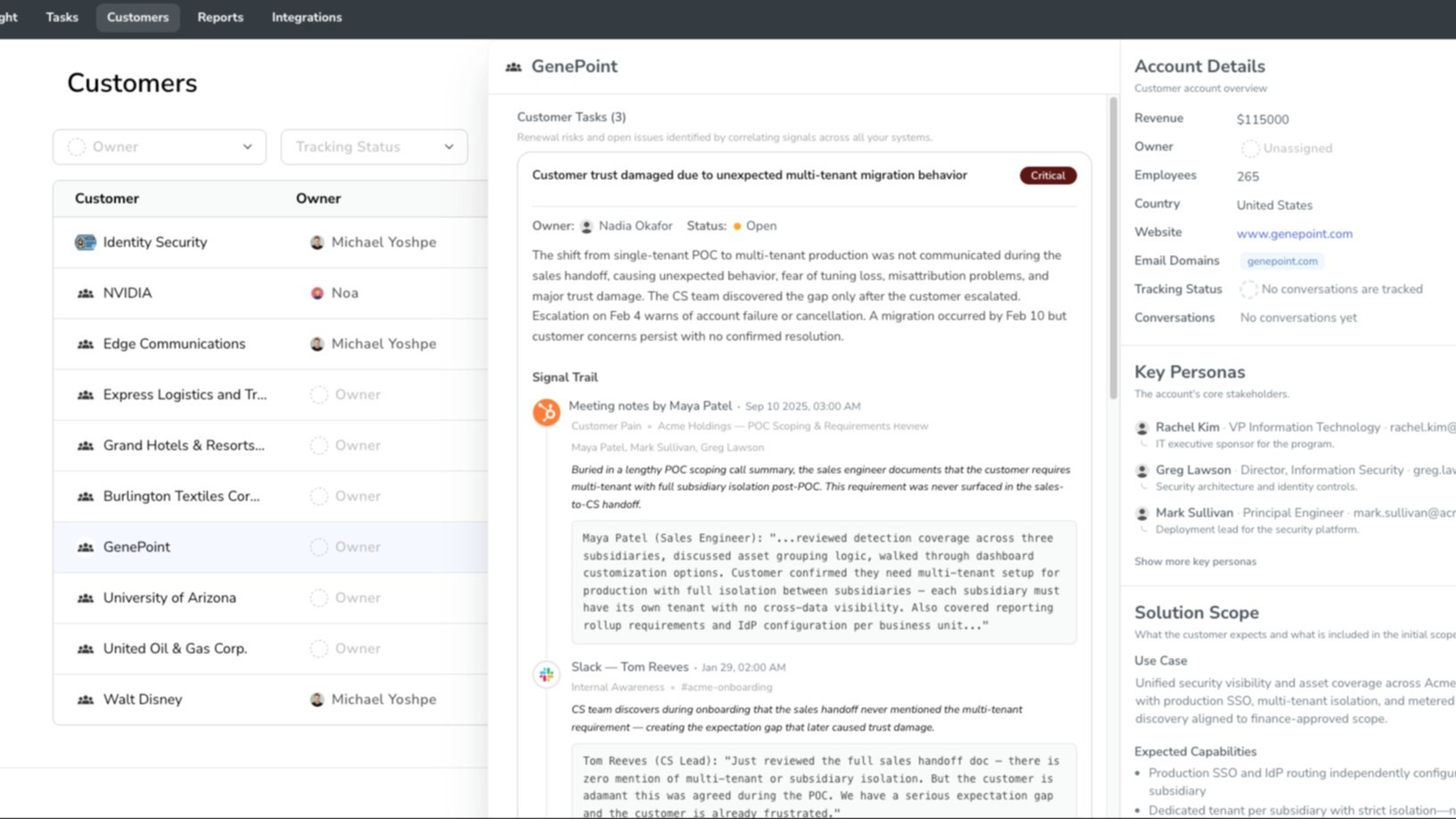
Task: Open task titled Customer trust damaged
Action: (750, 176)
